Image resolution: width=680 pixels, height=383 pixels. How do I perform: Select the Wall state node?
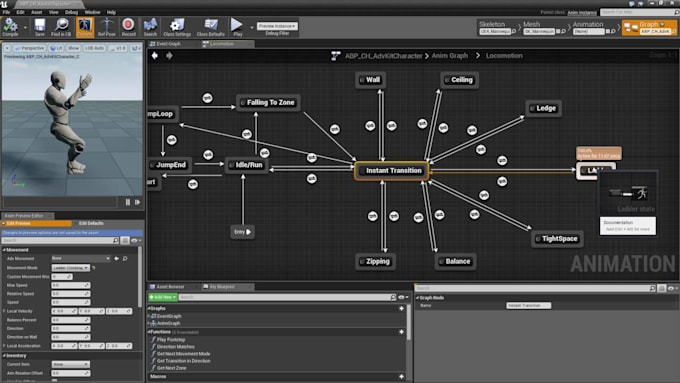[x=370, y=80]
